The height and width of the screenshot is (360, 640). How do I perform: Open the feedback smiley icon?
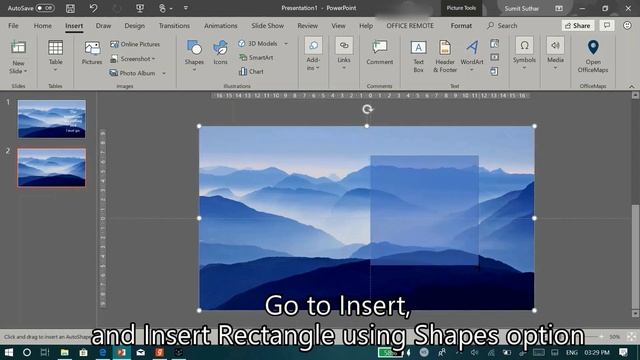click(627, 25)
